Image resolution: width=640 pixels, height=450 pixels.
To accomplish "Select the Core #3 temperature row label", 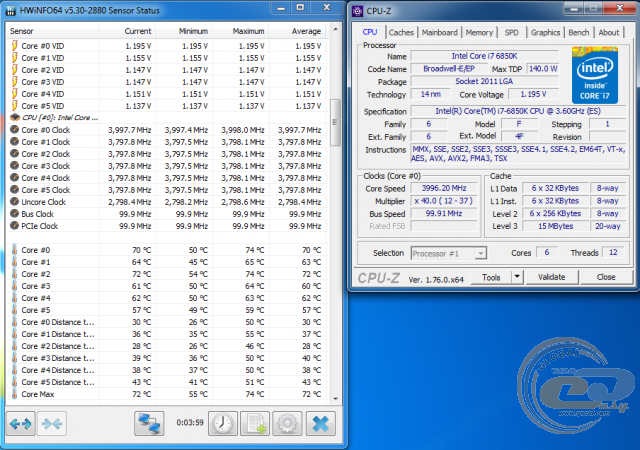I will tap(36, 286).
